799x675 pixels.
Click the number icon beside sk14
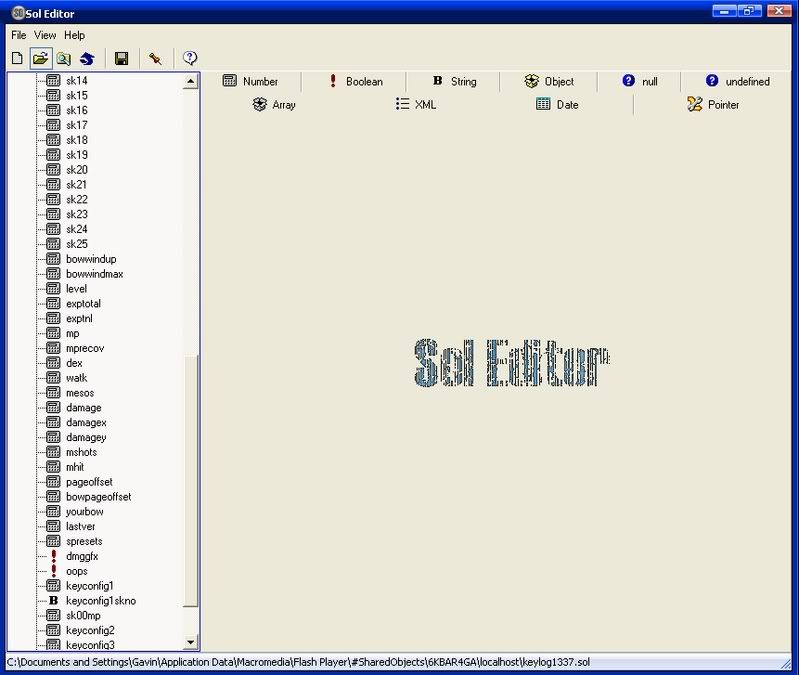[54, 80]
